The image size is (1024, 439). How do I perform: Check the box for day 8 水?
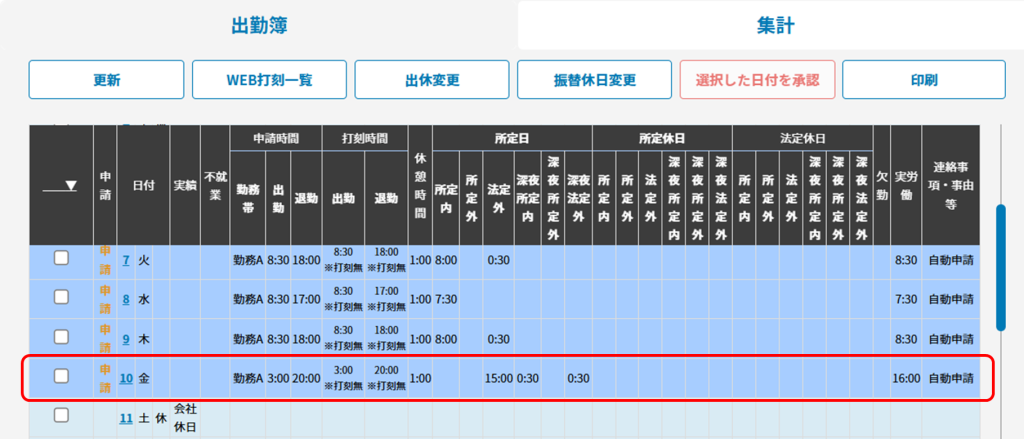coord(61,297)
